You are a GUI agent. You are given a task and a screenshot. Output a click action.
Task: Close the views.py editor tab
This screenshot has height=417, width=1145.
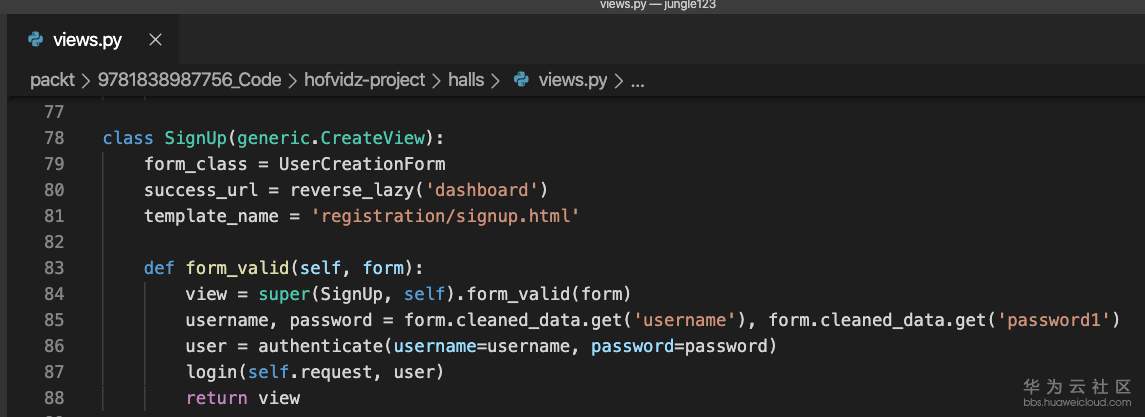tap(155, 40)
